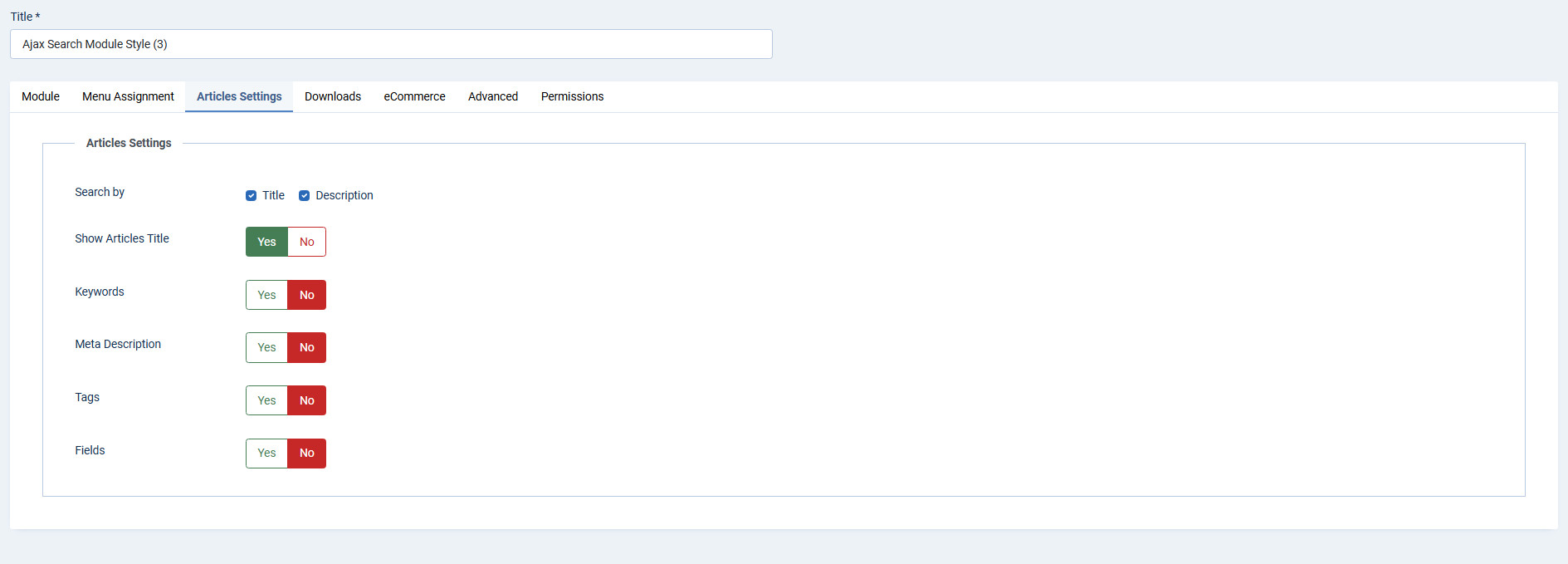Open the Permissions tab
Image resolution: width=1568 pixels, height=564 pixels.
[572, 96]
